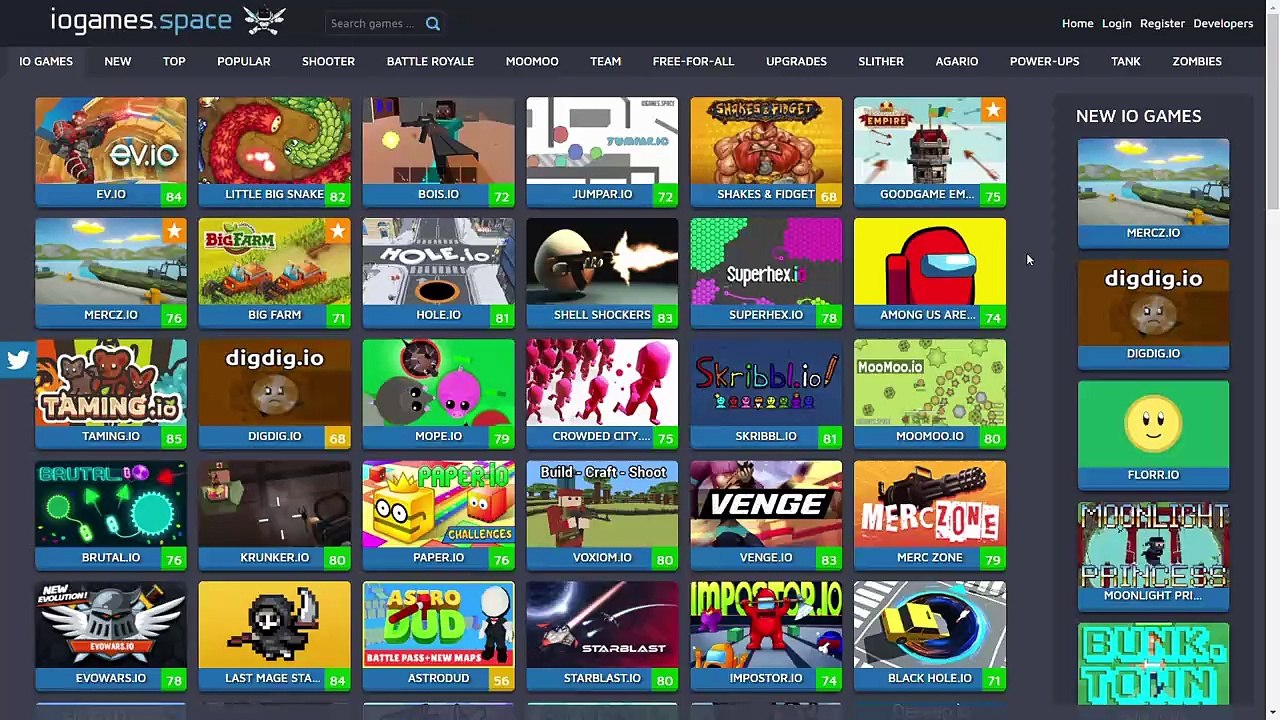Open the Merc Zone game
1280x720 pixels.
[930, 515]
